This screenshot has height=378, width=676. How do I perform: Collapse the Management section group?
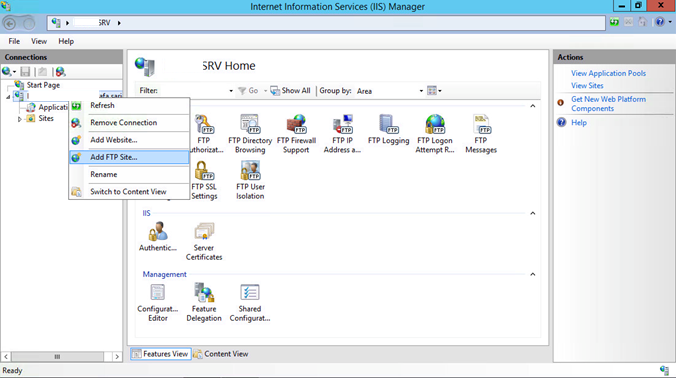[533, 275]
